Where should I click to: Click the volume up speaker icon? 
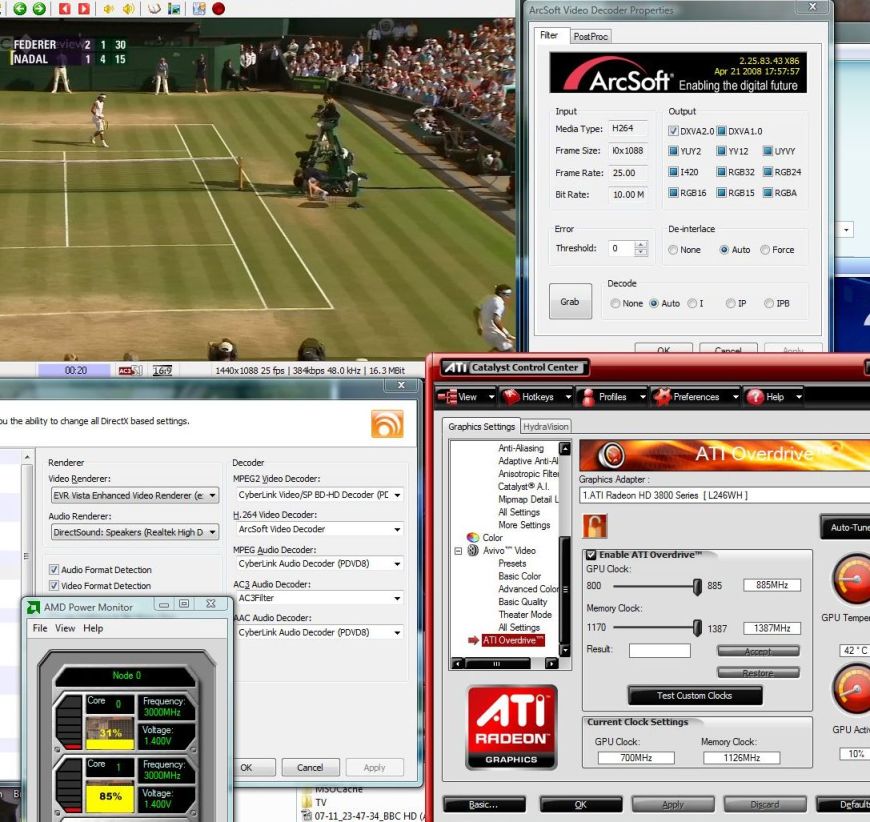coord(129,8)
